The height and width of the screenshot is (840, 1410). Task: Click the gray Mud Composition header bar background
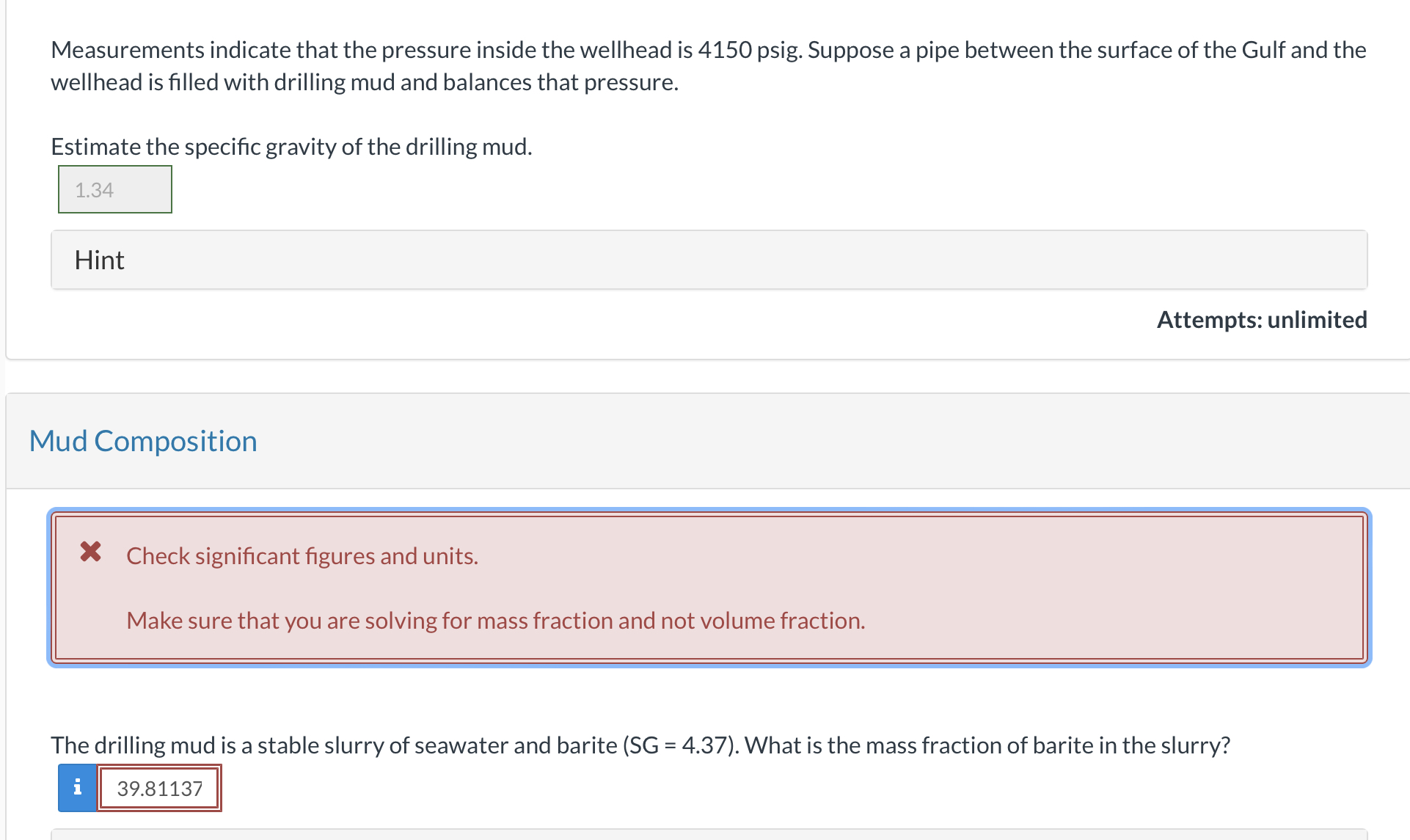(x=807, y=441)
